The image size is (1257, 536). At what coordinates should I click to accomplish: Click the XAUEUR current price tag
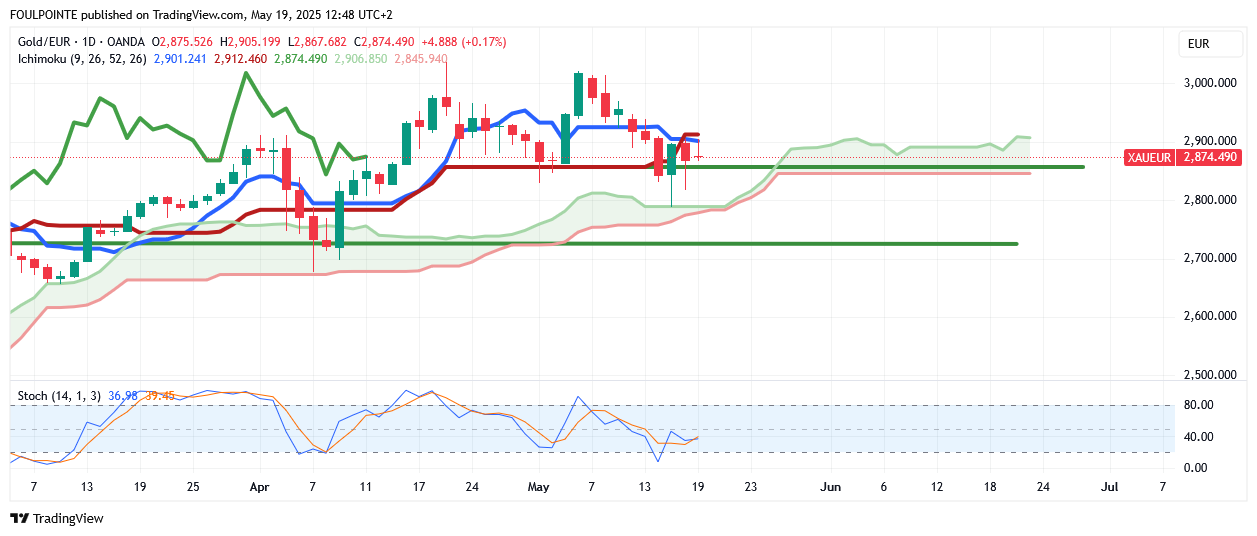[x=1183, y=158]
